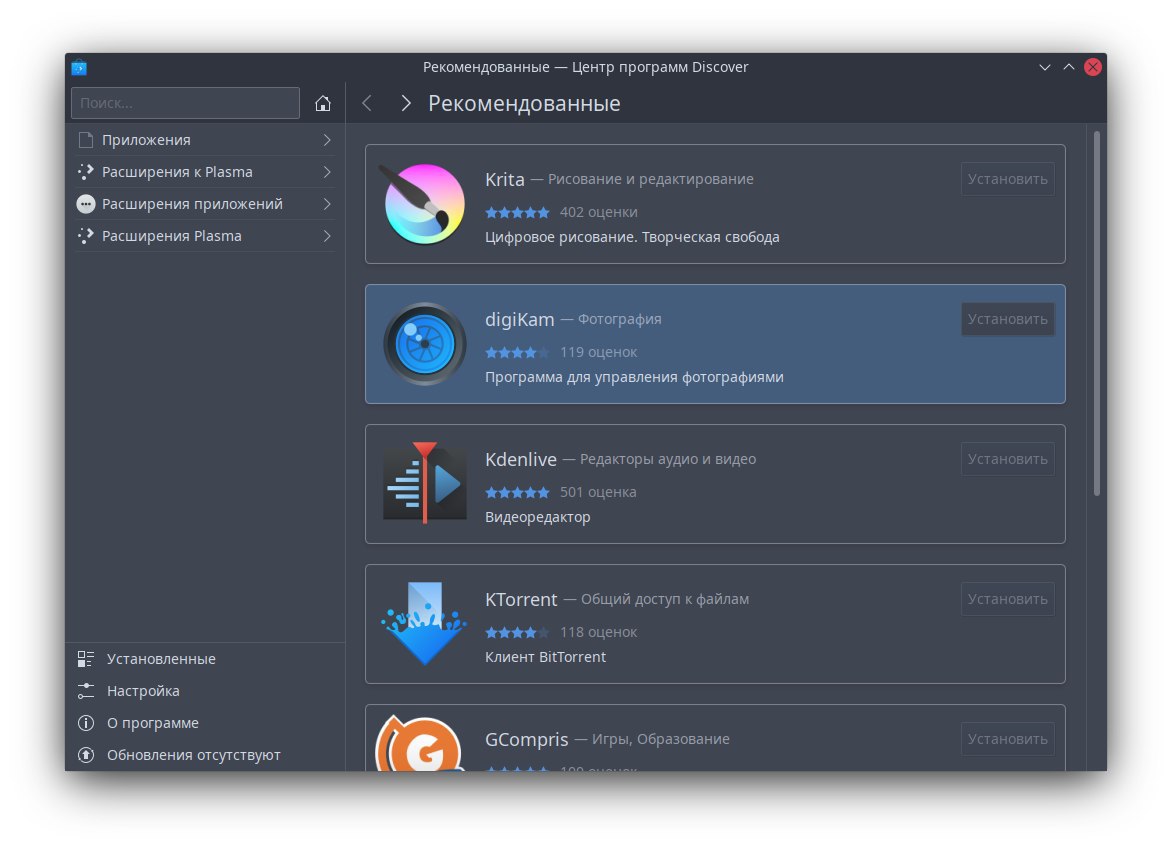Viewport: 1172px width, 848px height.
Task: Click Krita's star rating
Action: (517, 212)
